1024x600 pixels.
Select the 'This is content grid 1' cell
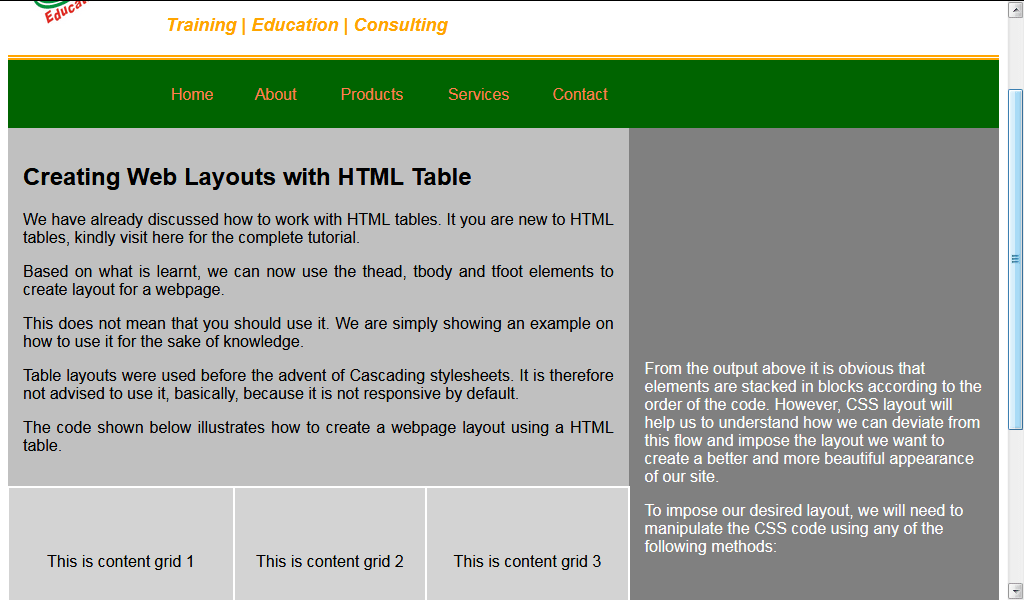pos(120,561)
